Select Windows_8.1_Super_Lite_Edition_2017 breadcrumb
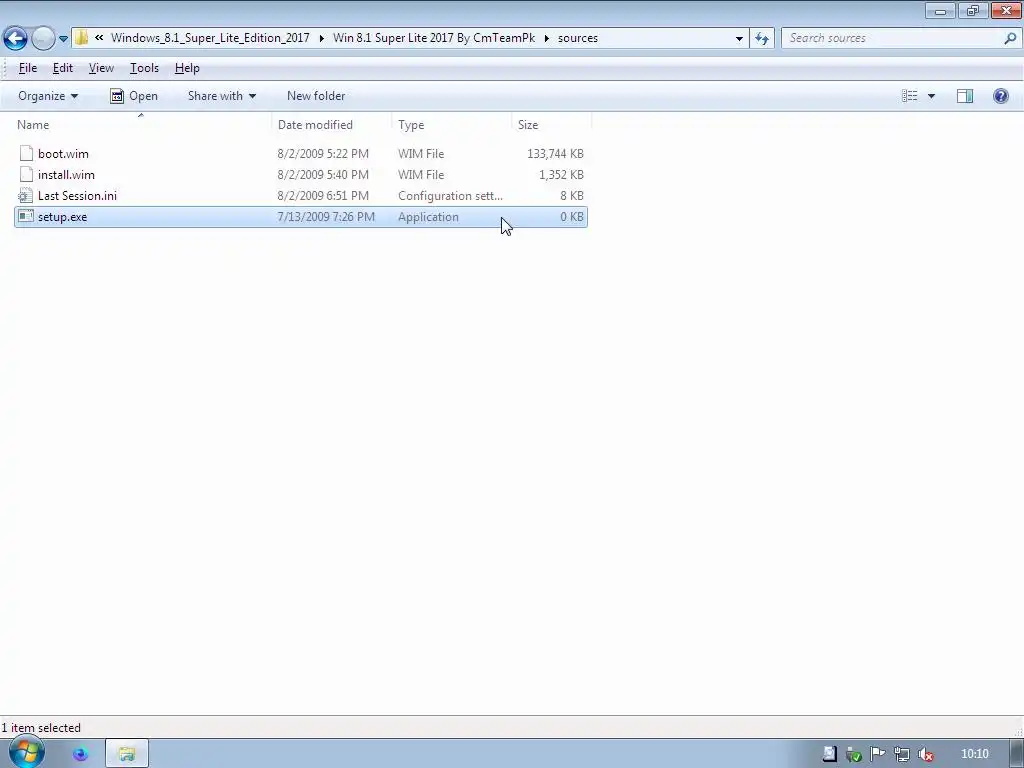1024x768 pixels. pos(210,38)
